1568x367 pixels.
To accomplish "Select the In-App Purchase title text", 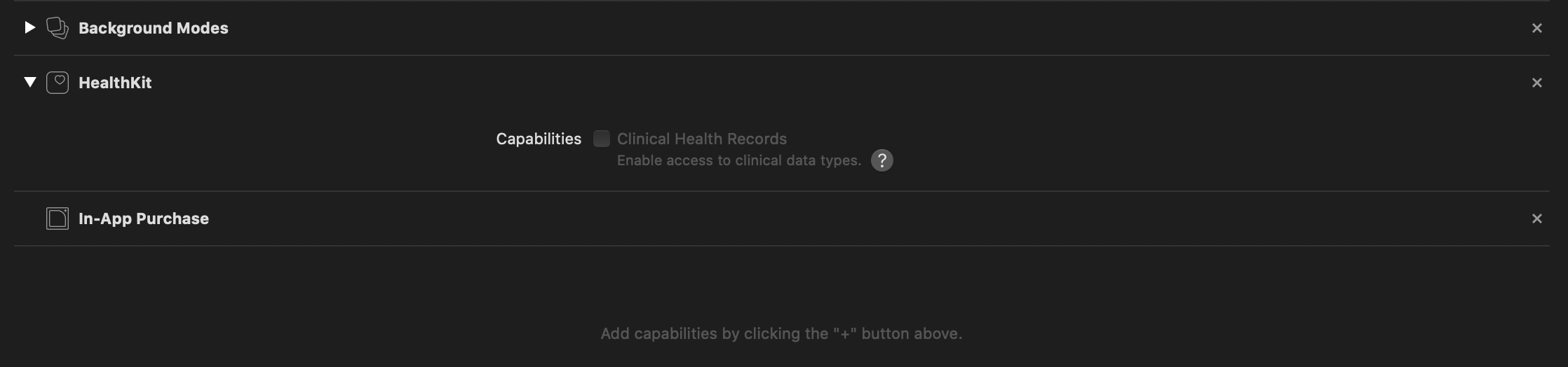I will click(x=143, y=219).
